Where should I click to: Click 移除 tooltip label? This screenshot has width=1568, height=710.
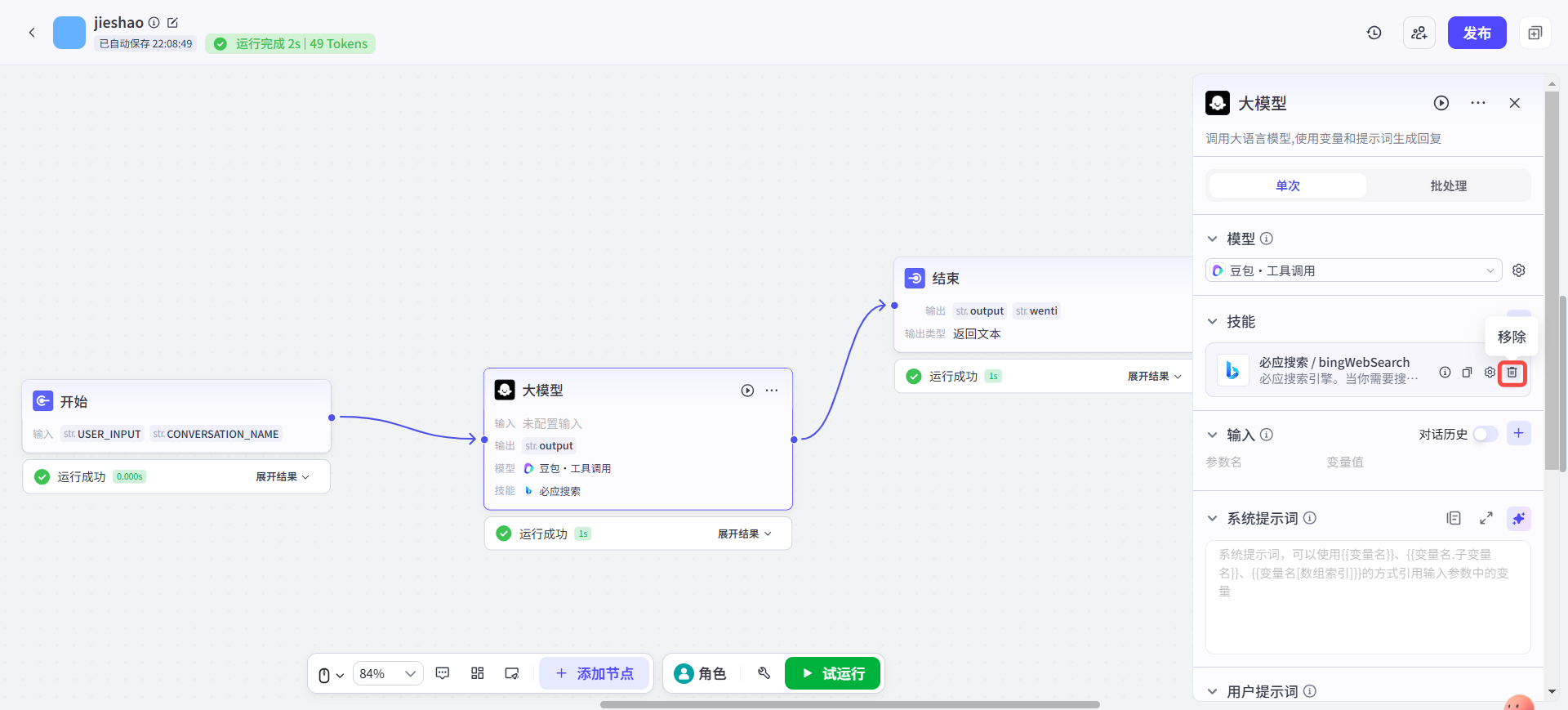point(1512,337)
